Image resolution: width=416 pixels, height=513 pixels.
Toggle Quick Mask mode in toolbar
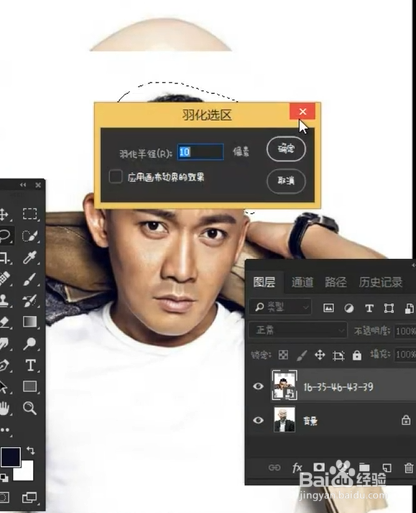pyautogui.click(x=4, y=497)
